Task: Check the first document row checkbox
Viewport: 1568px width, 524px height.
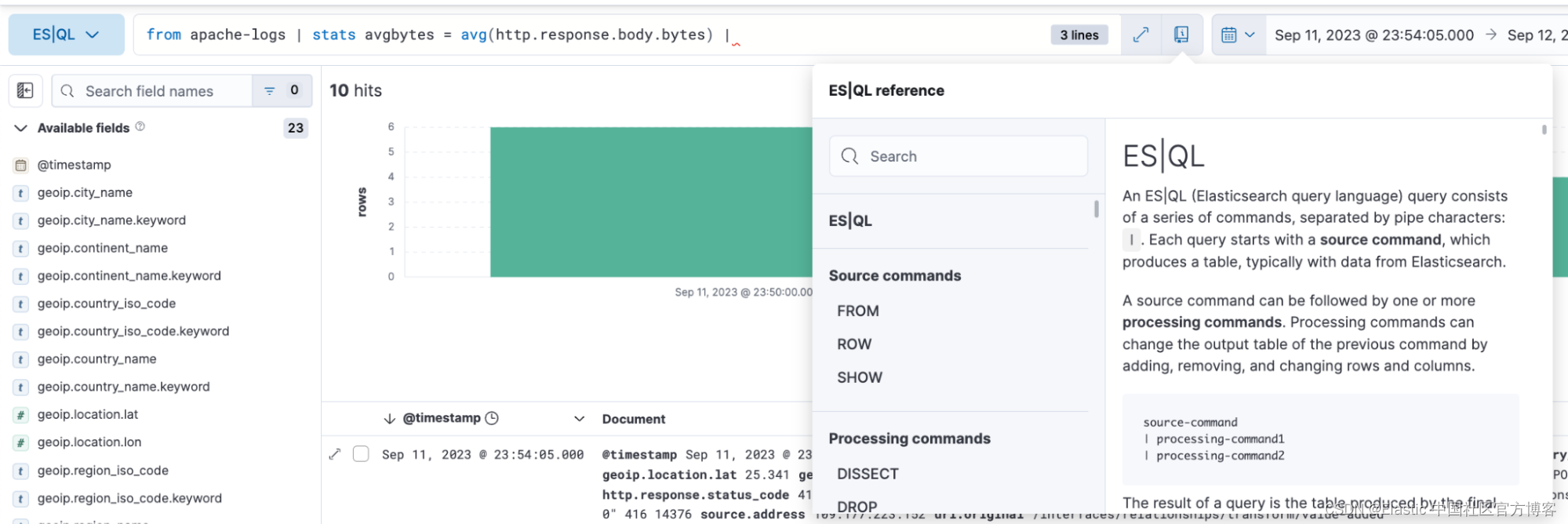Action: pos(361,454)
